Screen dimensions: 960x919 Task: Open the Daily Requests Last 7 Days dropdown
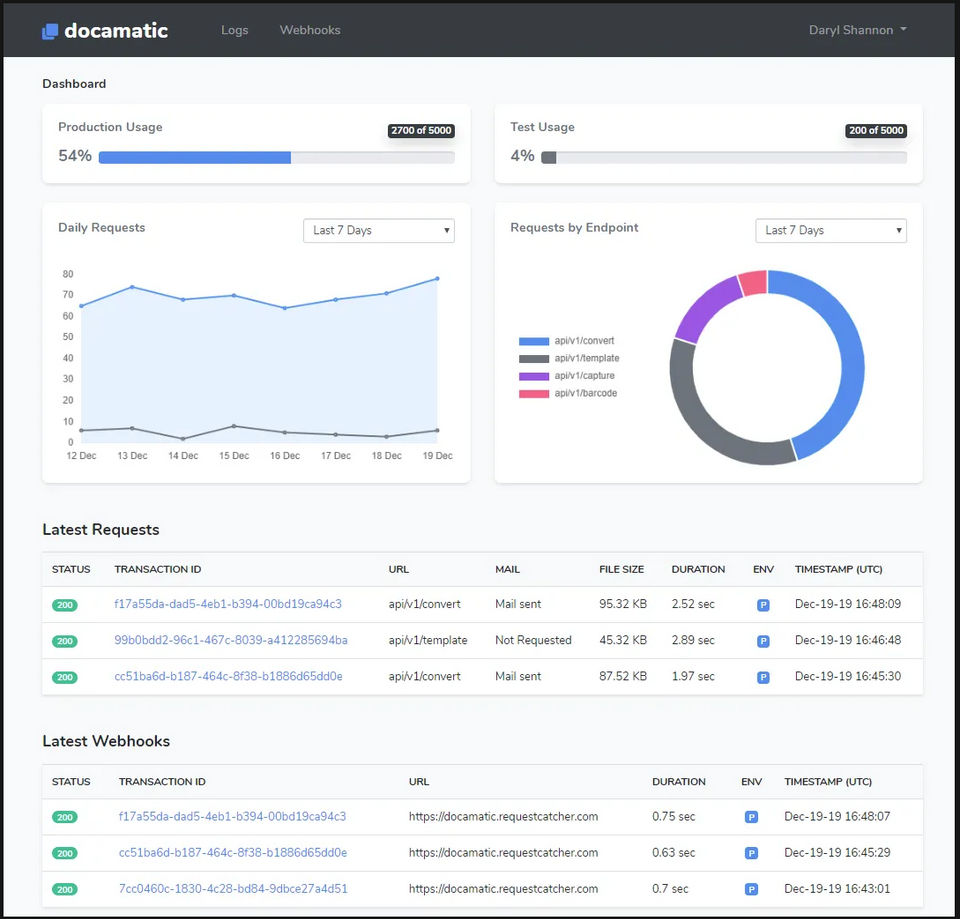379,230
